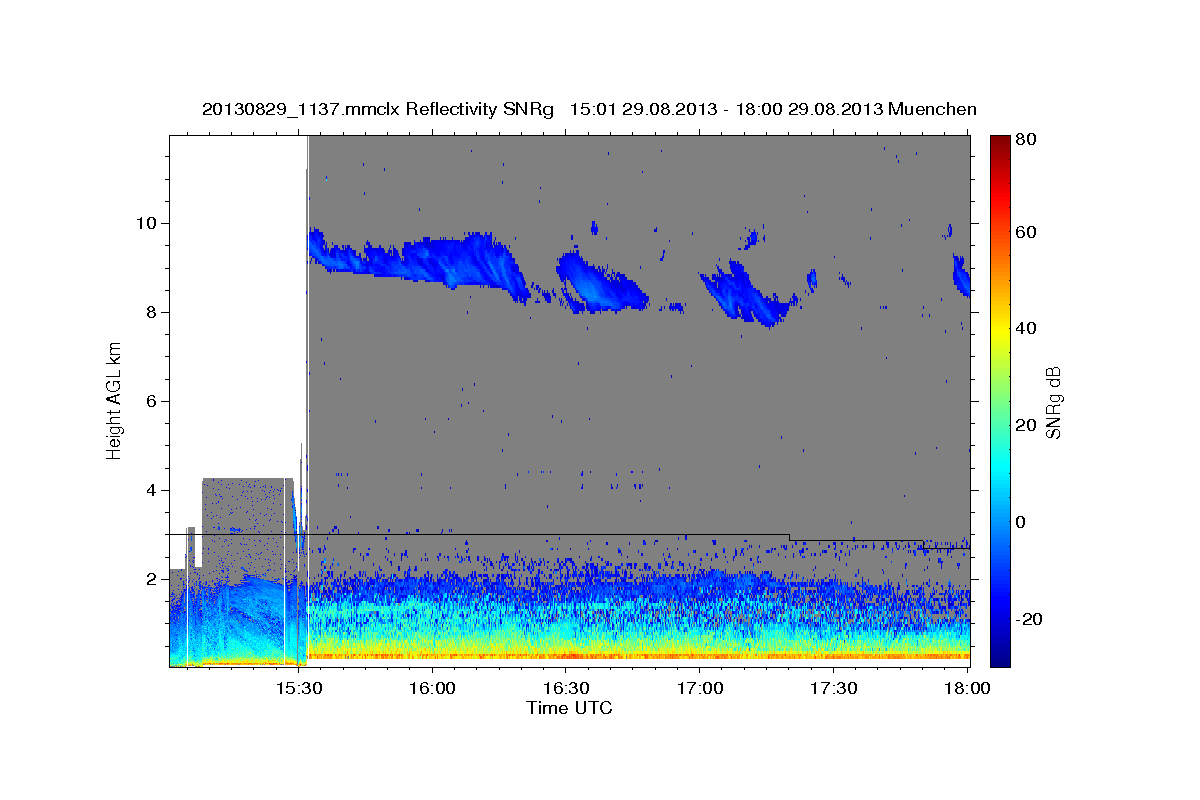
Task: Click the plot title starting with 20130829_1137.mmclx
Action: (589, 109)
